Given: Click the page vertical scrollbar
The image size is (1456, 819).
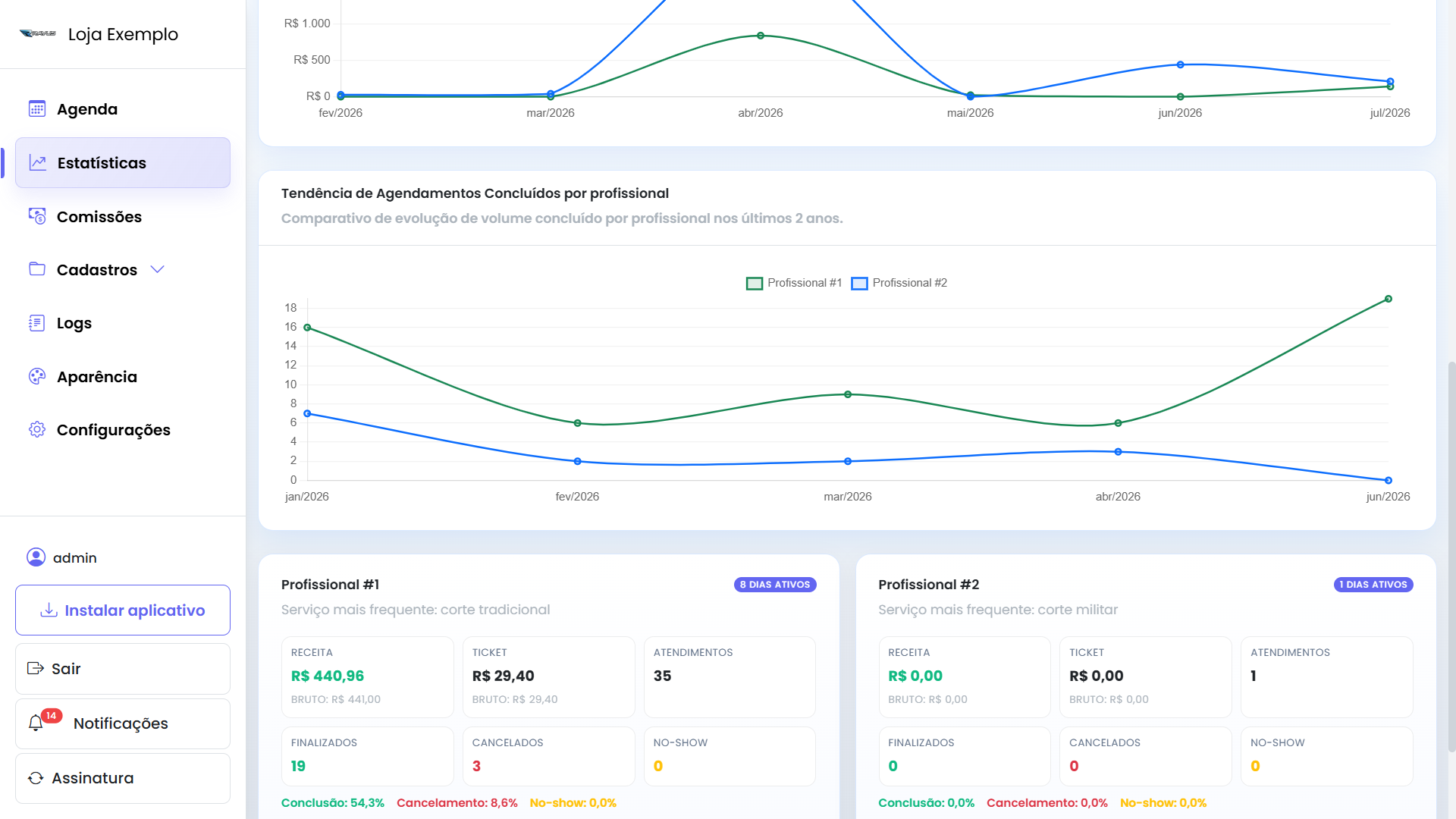Looking at the screenshot, I should tap(1451, 557).
